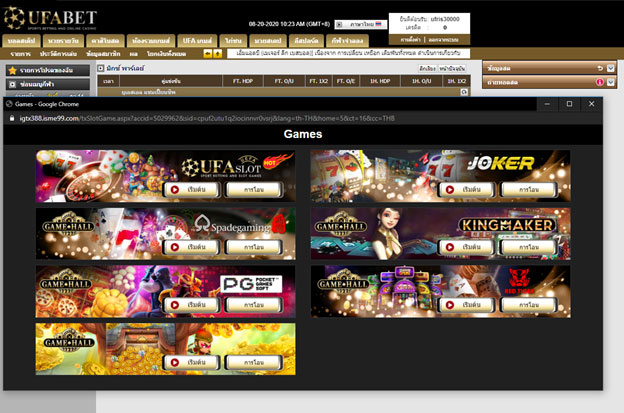Click the yellow up-arrow icon beside the news ticker
Viewport: 624px width, 413px height.
pos(218,53)
